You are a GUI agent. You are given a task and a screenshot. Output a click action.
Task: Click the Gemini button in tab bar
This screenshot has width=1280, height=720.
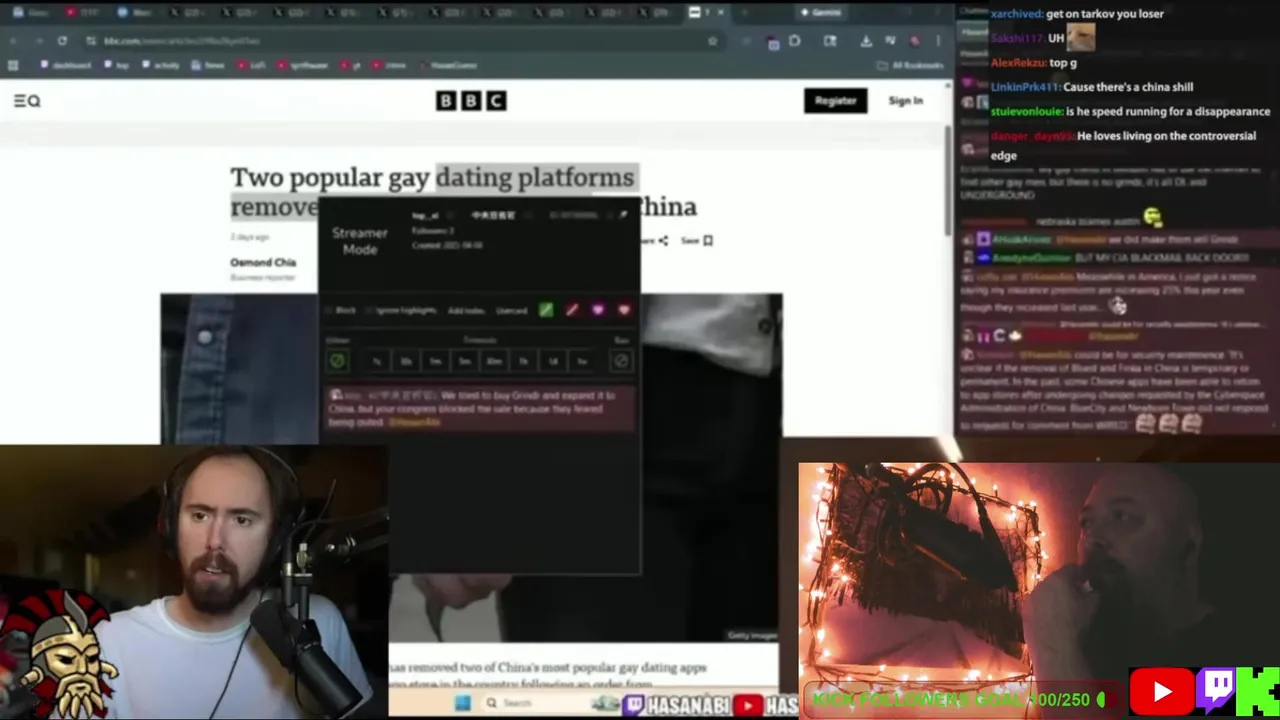pyautogui.click(x=820, y=12)
